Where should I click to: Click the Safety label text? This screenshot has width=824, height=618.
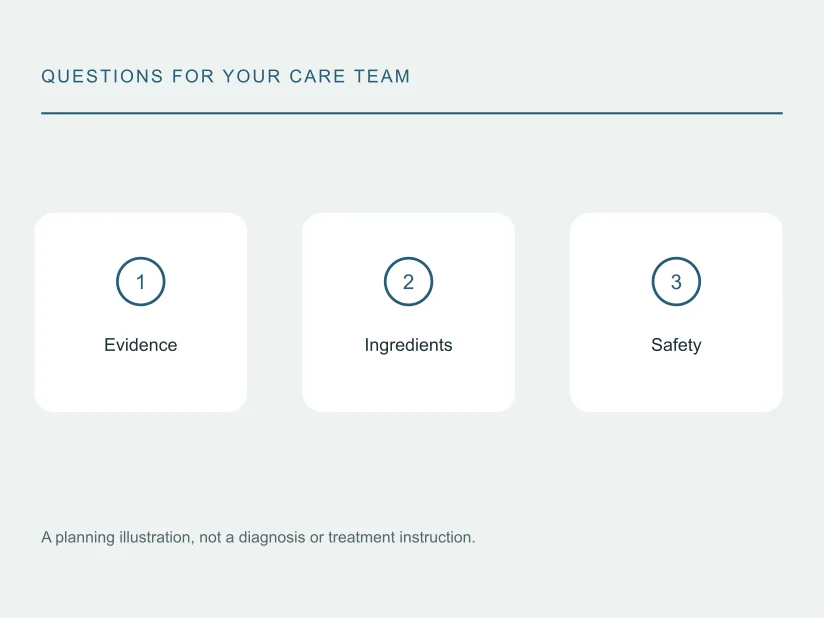(x=676, y=345)
